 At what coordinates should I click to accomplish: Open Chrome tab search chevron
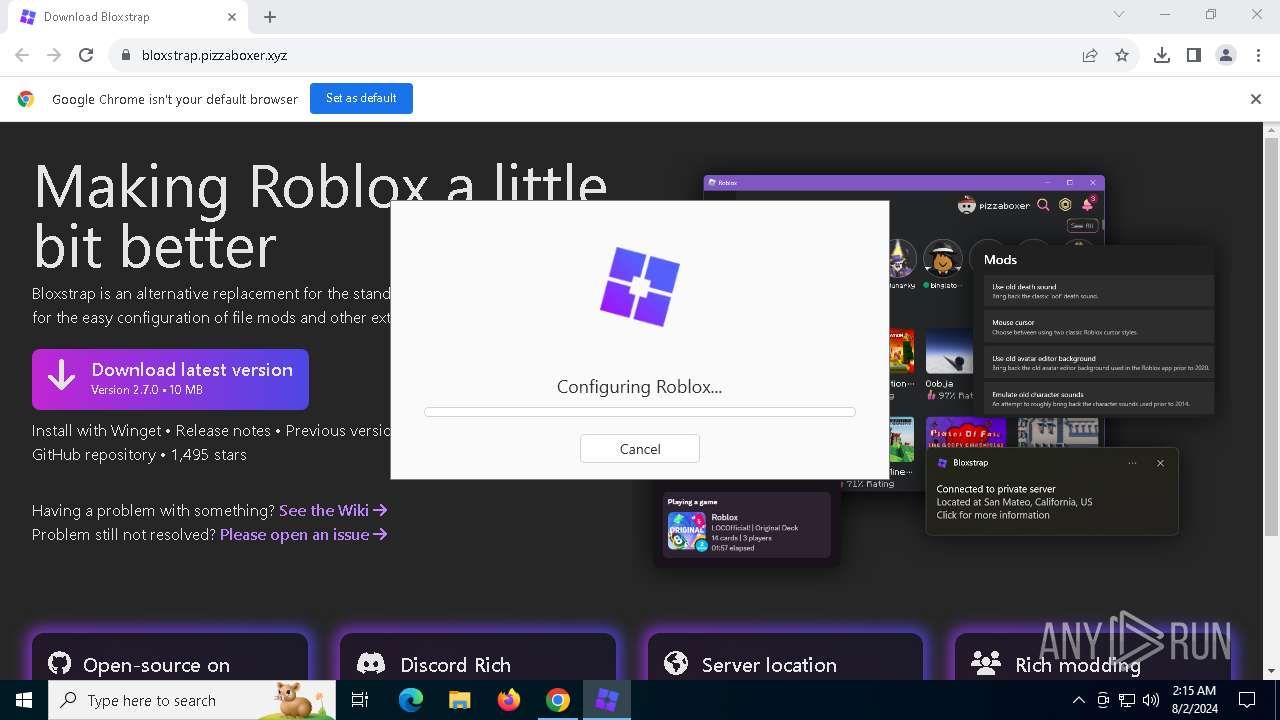coord(1119,15)
